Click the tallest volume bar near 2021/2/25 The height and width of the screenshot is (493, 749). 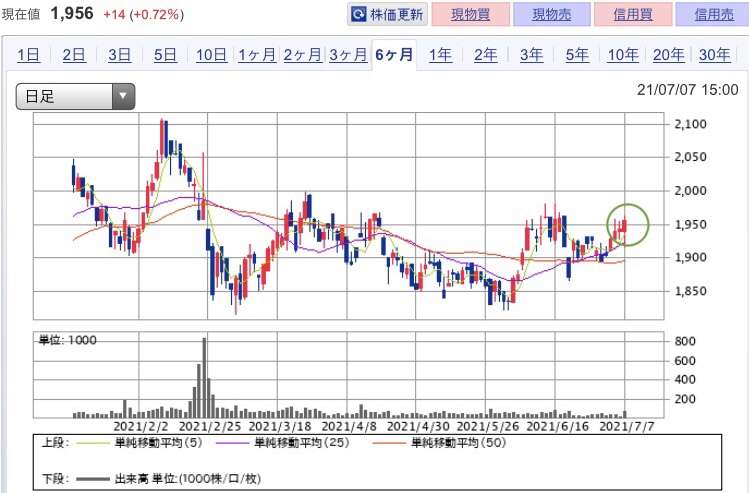pyautogui.click(x=204, y=377)
